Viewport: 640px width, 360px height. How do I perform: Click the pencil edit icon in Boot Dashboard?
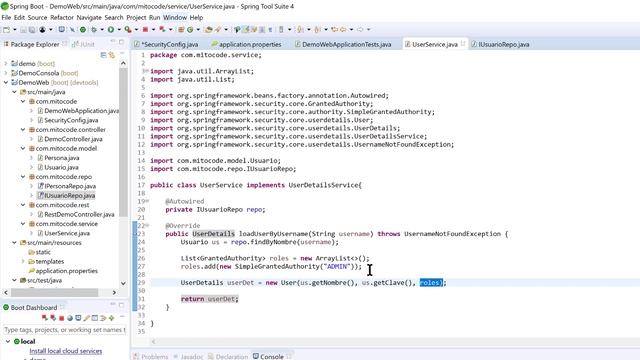click(86, 318)
